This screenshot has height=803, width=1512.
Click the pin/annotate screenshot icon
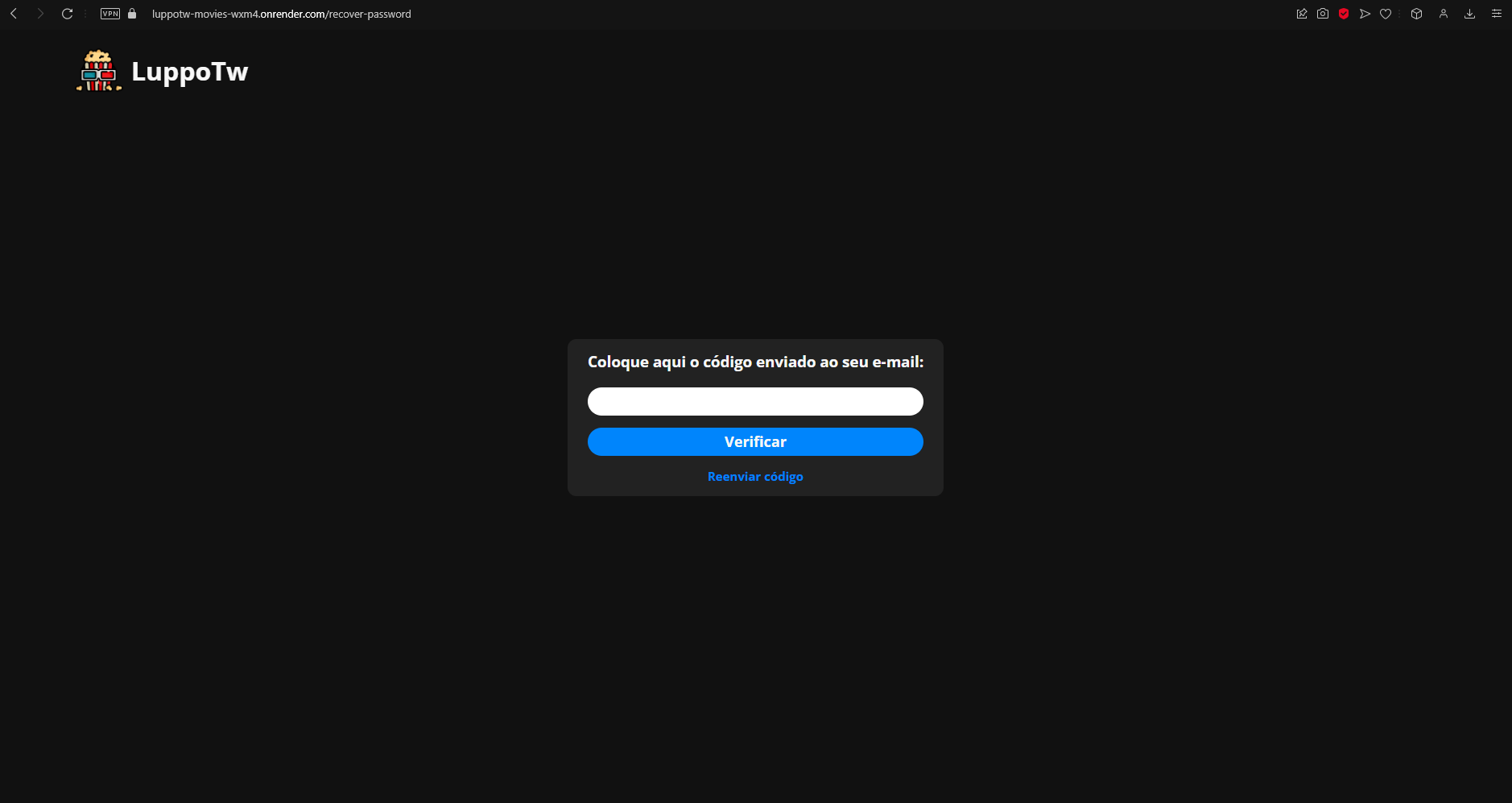pos(1301,14)
